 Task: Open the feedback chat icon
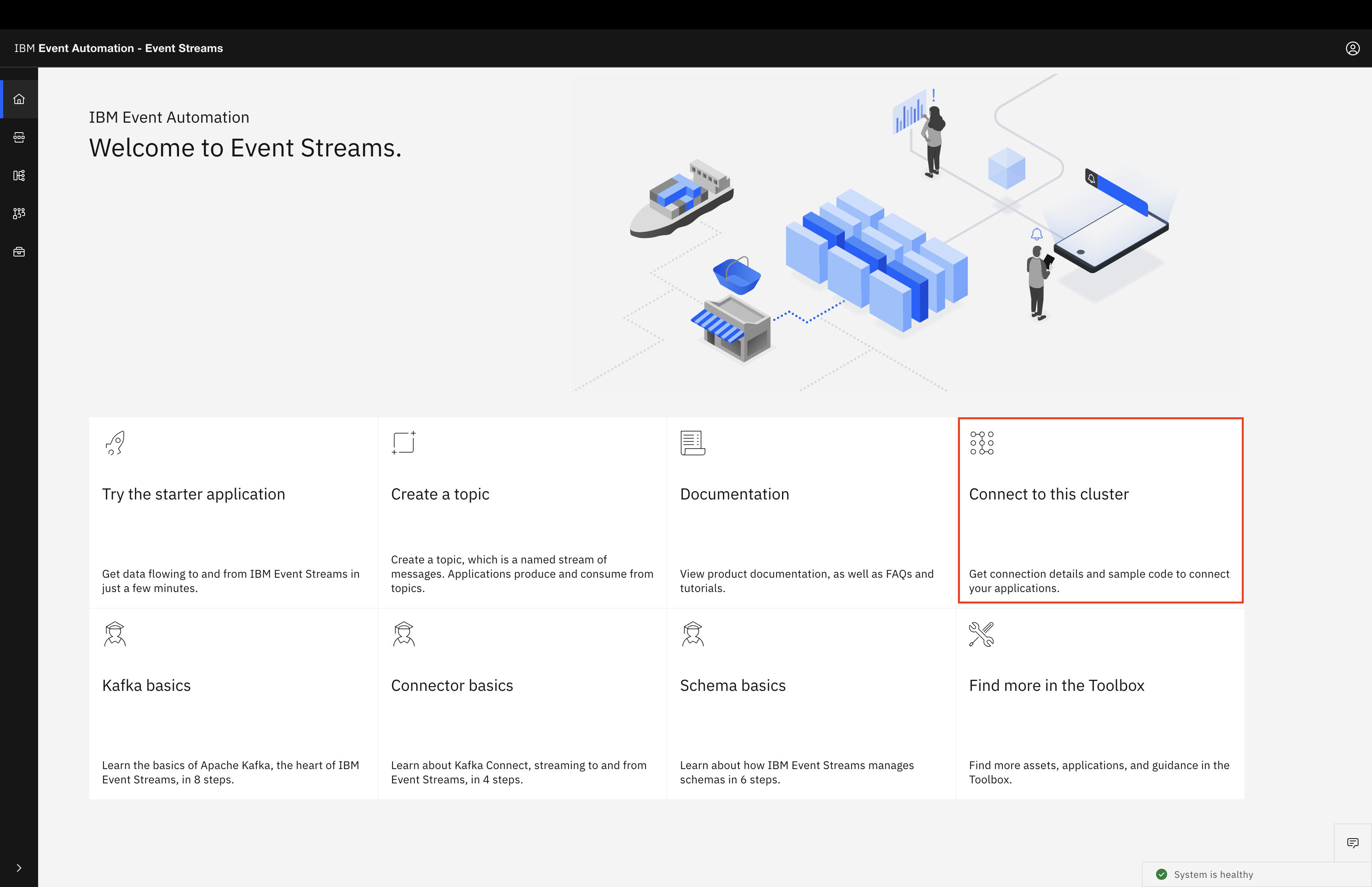[1353, 843]
